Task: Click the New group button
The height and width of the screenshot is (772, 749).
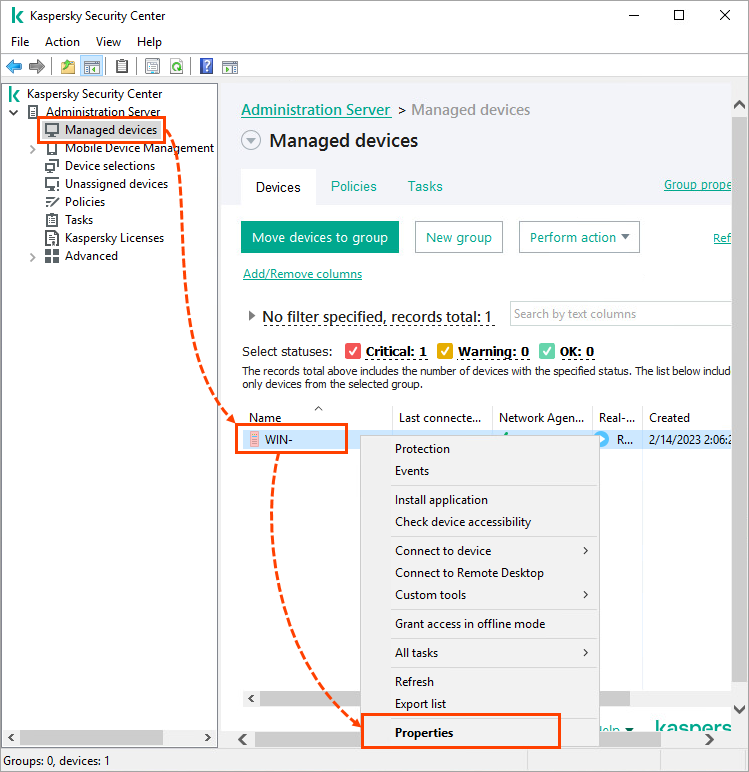Action: pos(459,237)
